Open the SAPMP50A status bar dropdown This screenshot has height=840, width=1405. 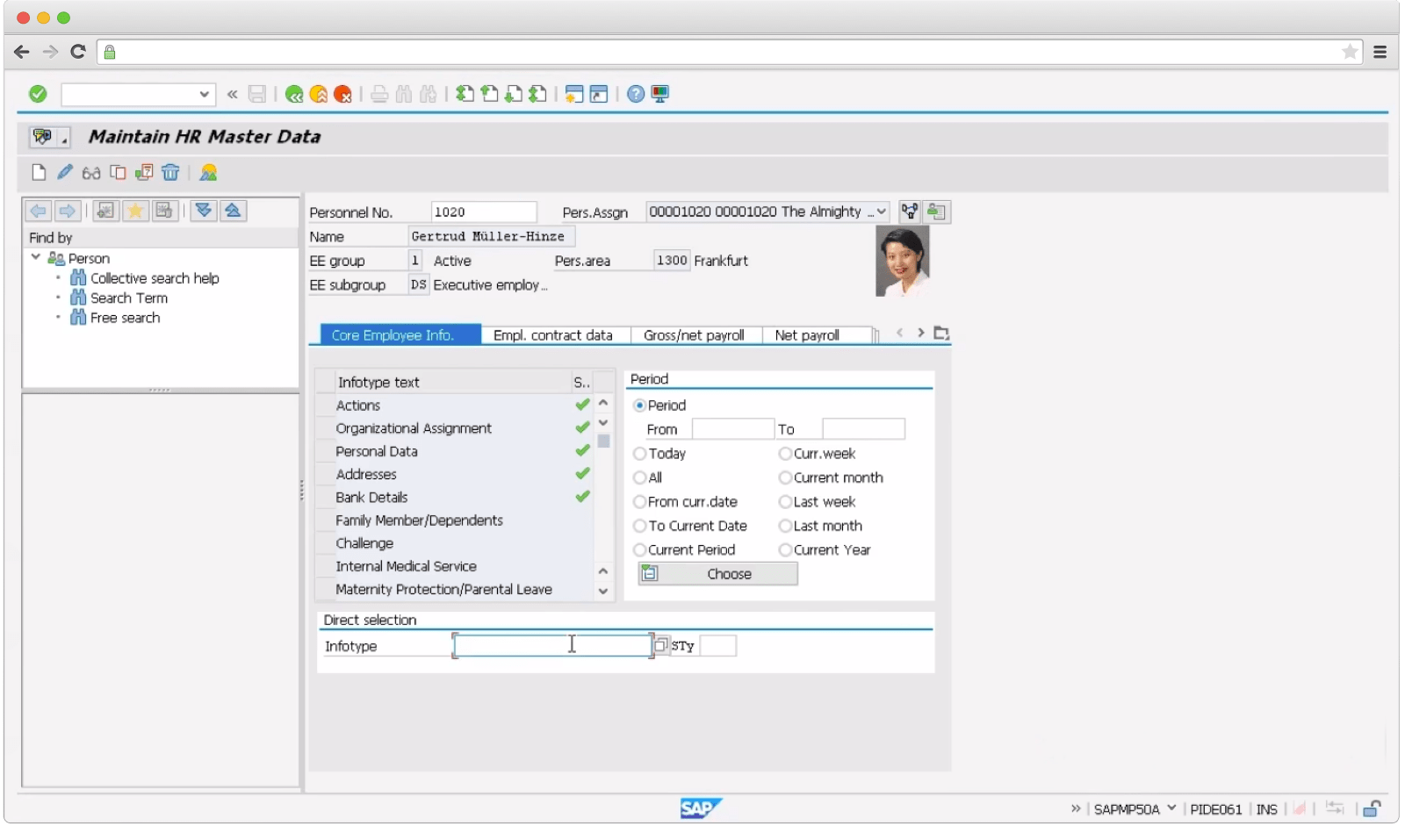(x=1171, y=808)
